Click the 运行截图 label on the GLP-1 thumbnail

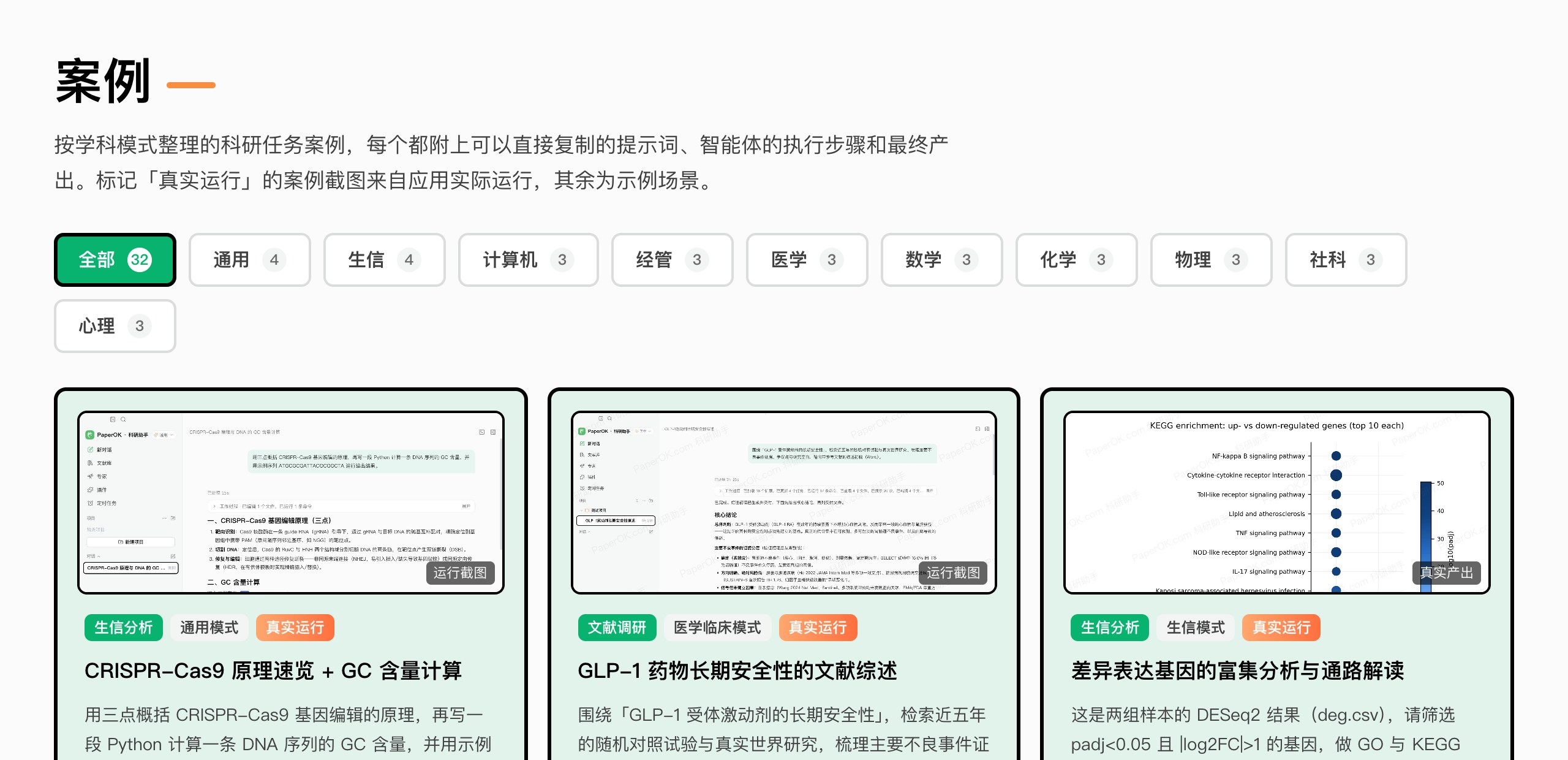953,573
